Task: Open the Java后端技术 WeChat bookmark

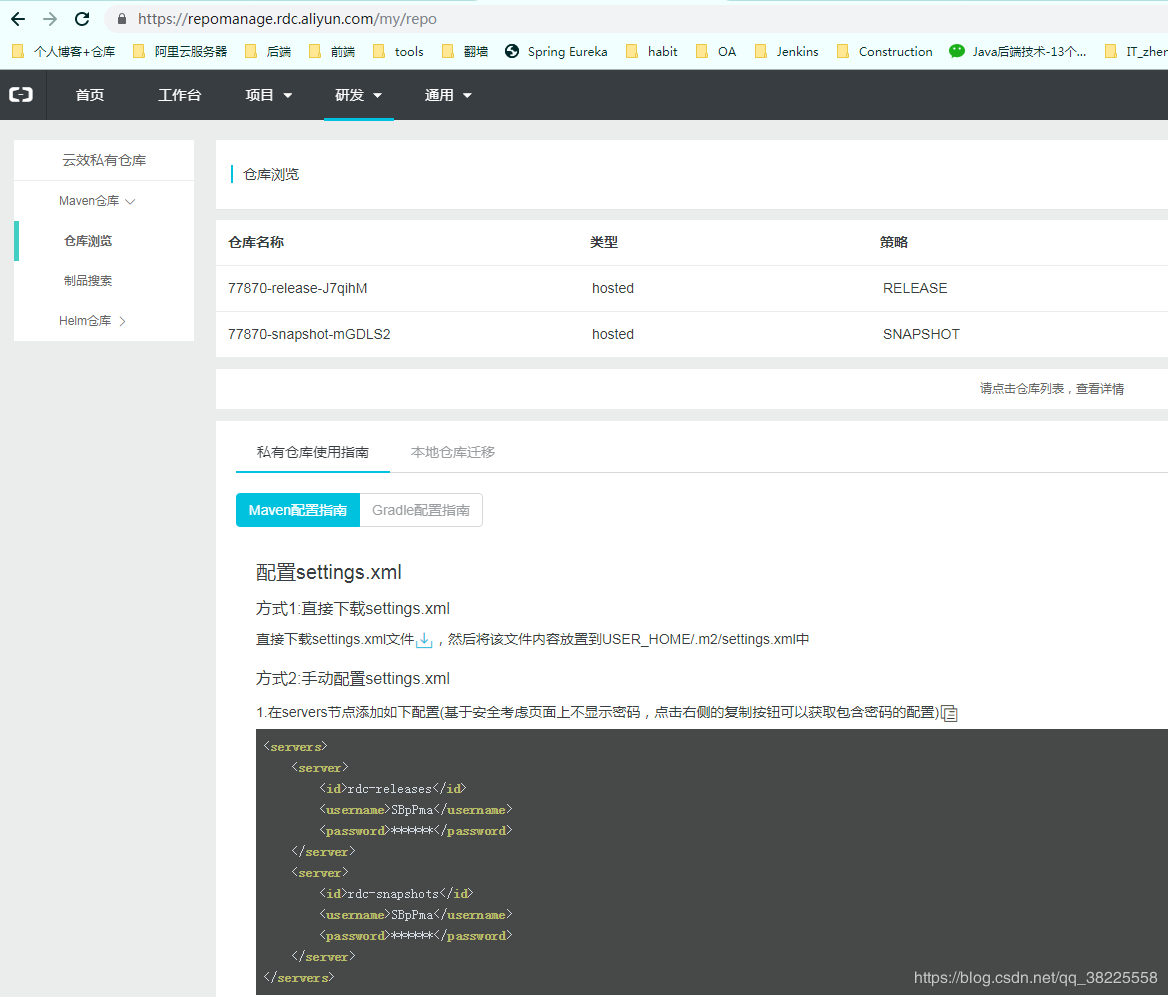Action: click(1018, 51)
